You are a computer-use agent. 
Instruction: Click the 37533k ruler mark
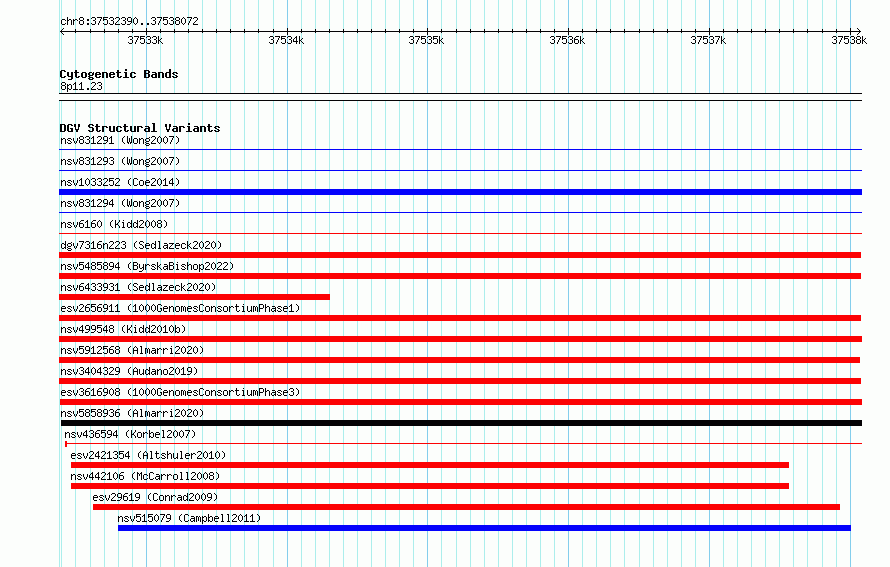pos(145,40)
